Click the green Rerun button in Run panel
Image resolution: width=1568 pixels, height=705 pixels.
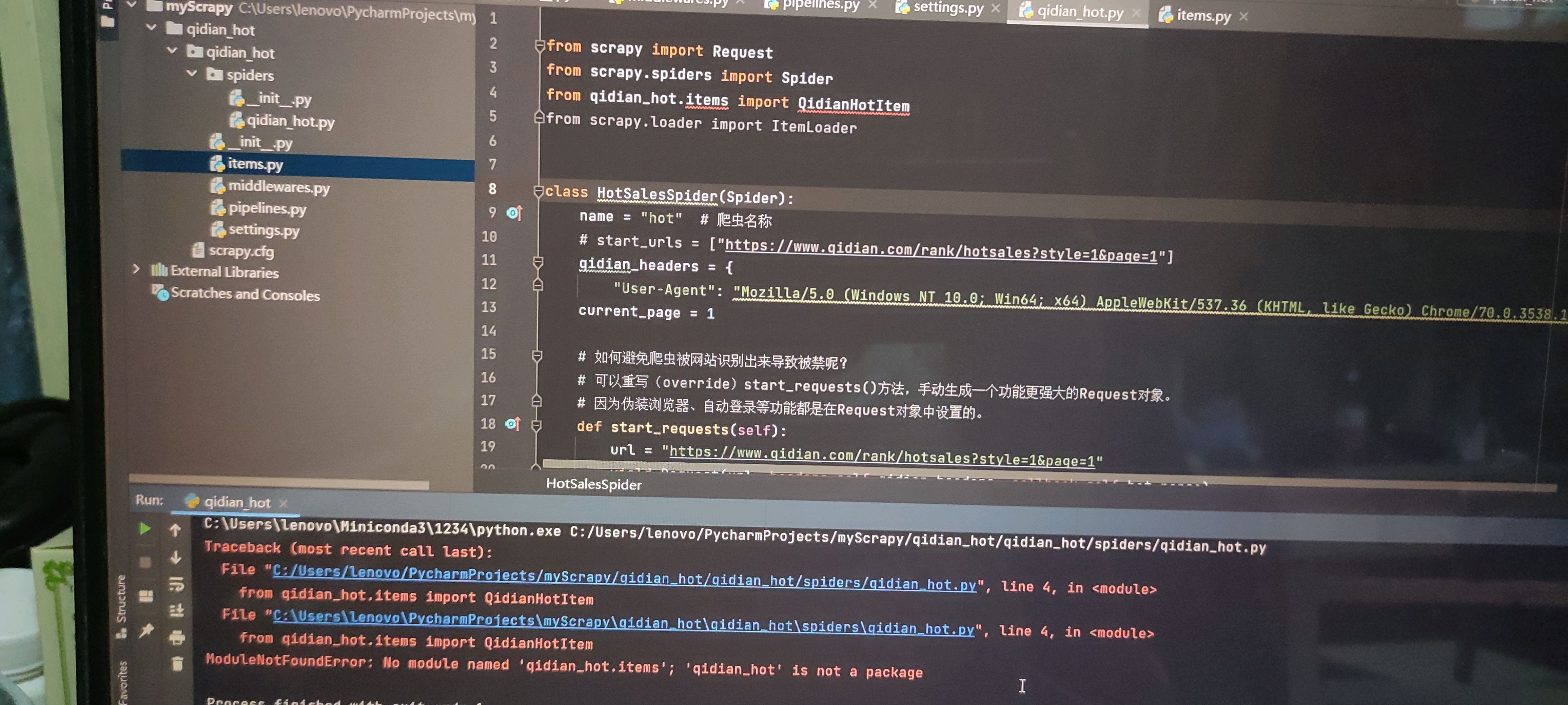coord(145,528)
